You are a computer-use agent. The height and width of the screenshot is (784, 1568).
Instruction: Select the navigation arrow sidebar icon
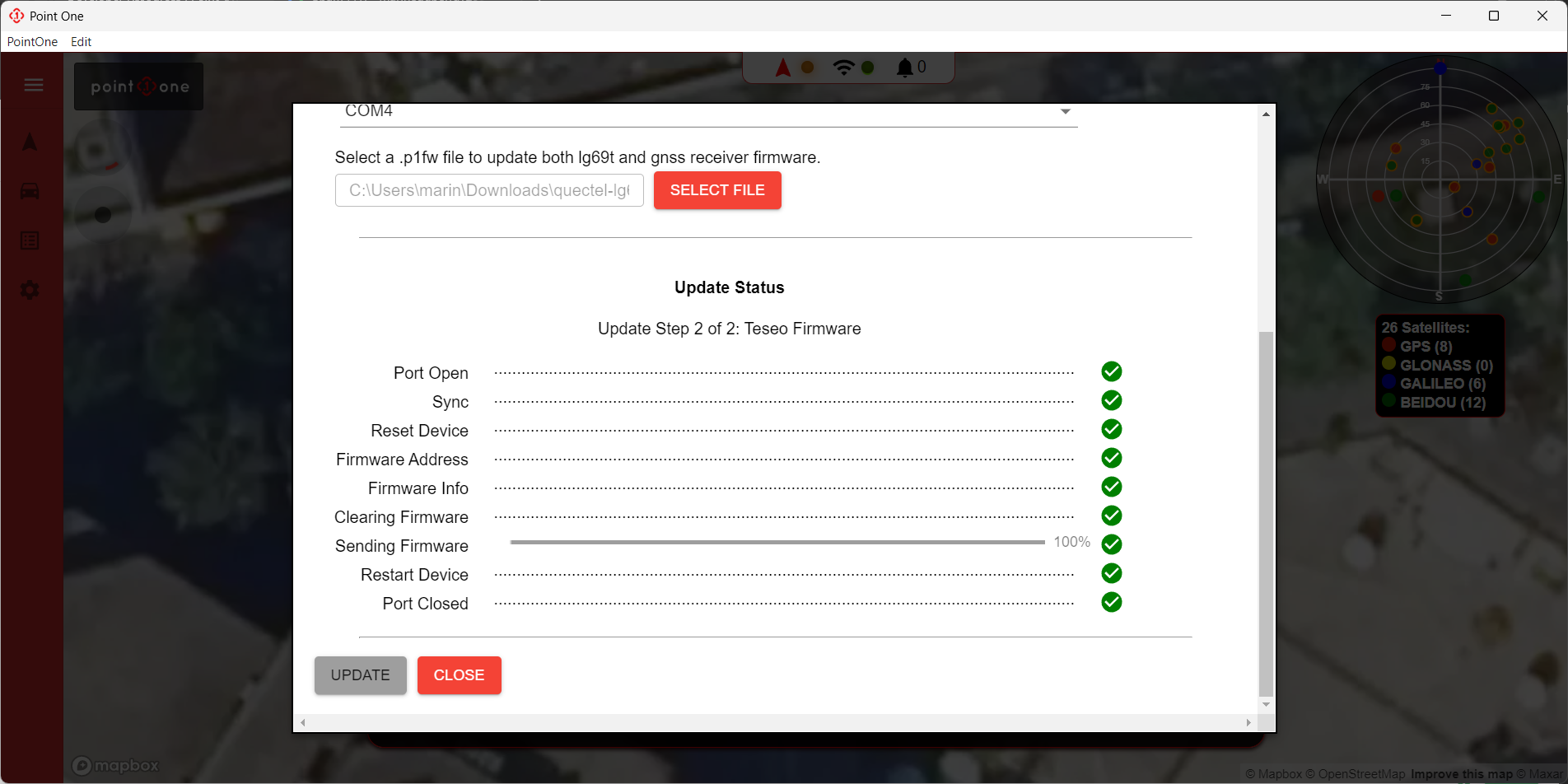click(30, 142)
